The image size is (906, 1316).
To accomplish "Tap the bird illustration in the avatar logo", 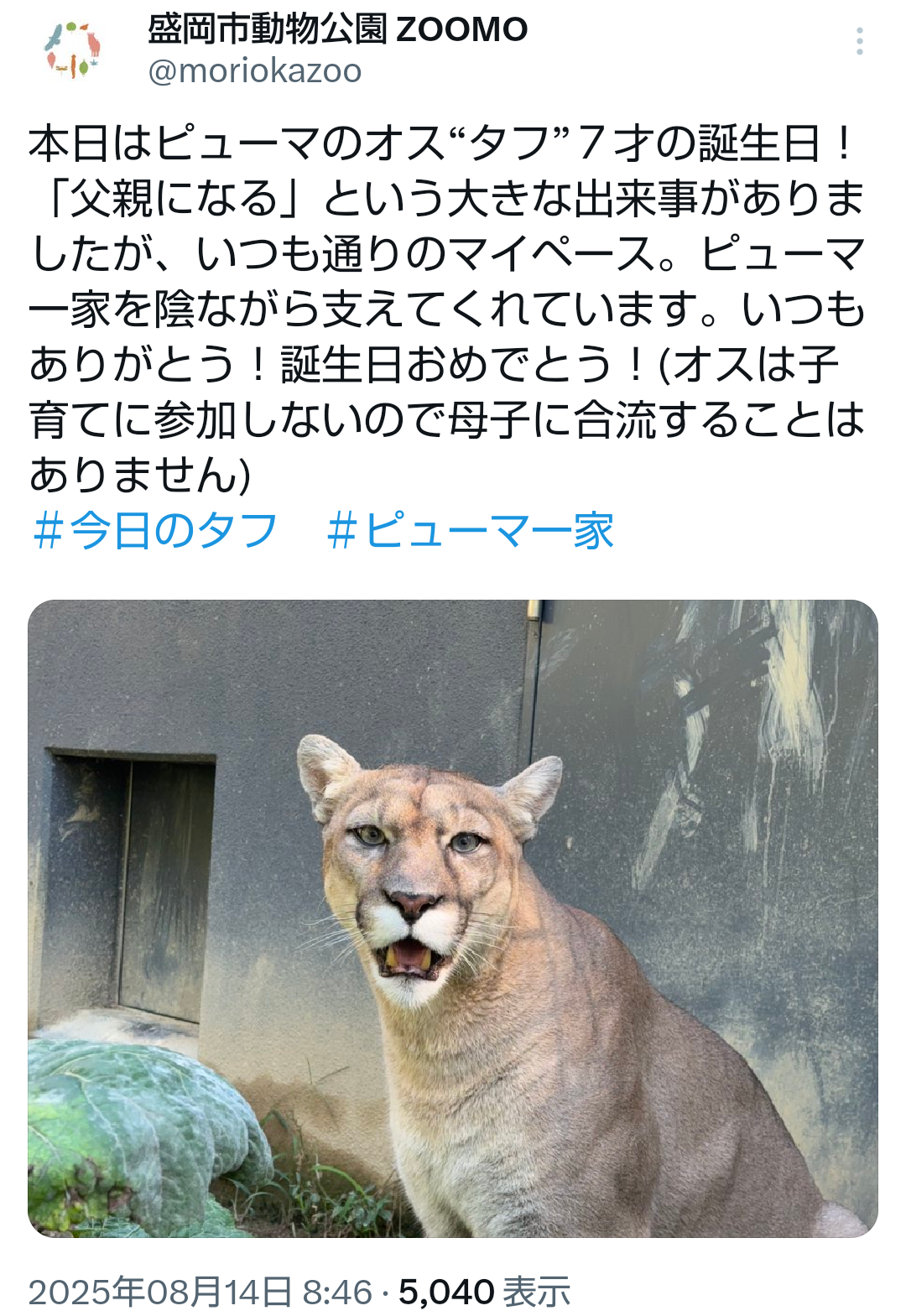I will [55, 35].
